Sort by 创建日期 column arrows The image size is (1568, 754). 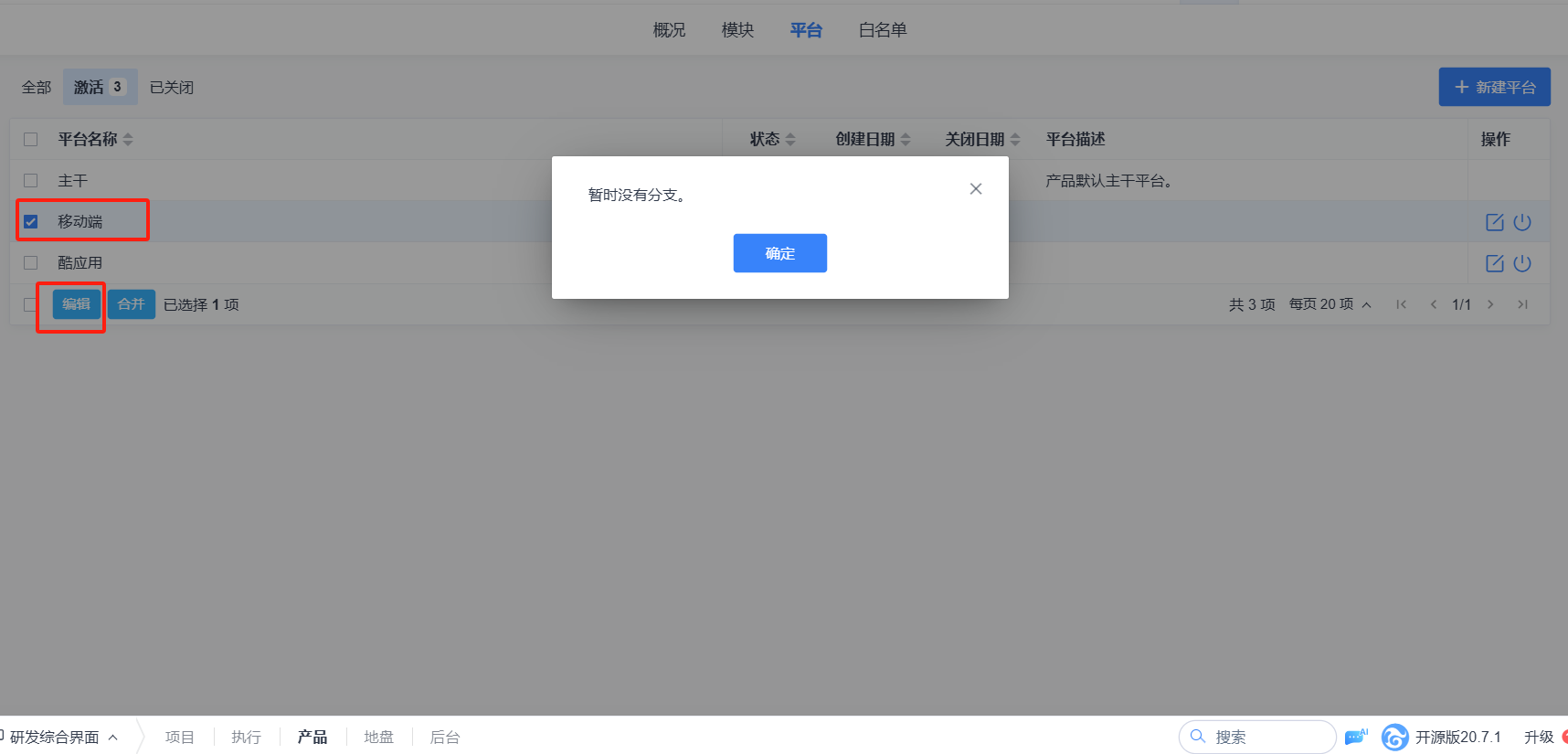906,140
